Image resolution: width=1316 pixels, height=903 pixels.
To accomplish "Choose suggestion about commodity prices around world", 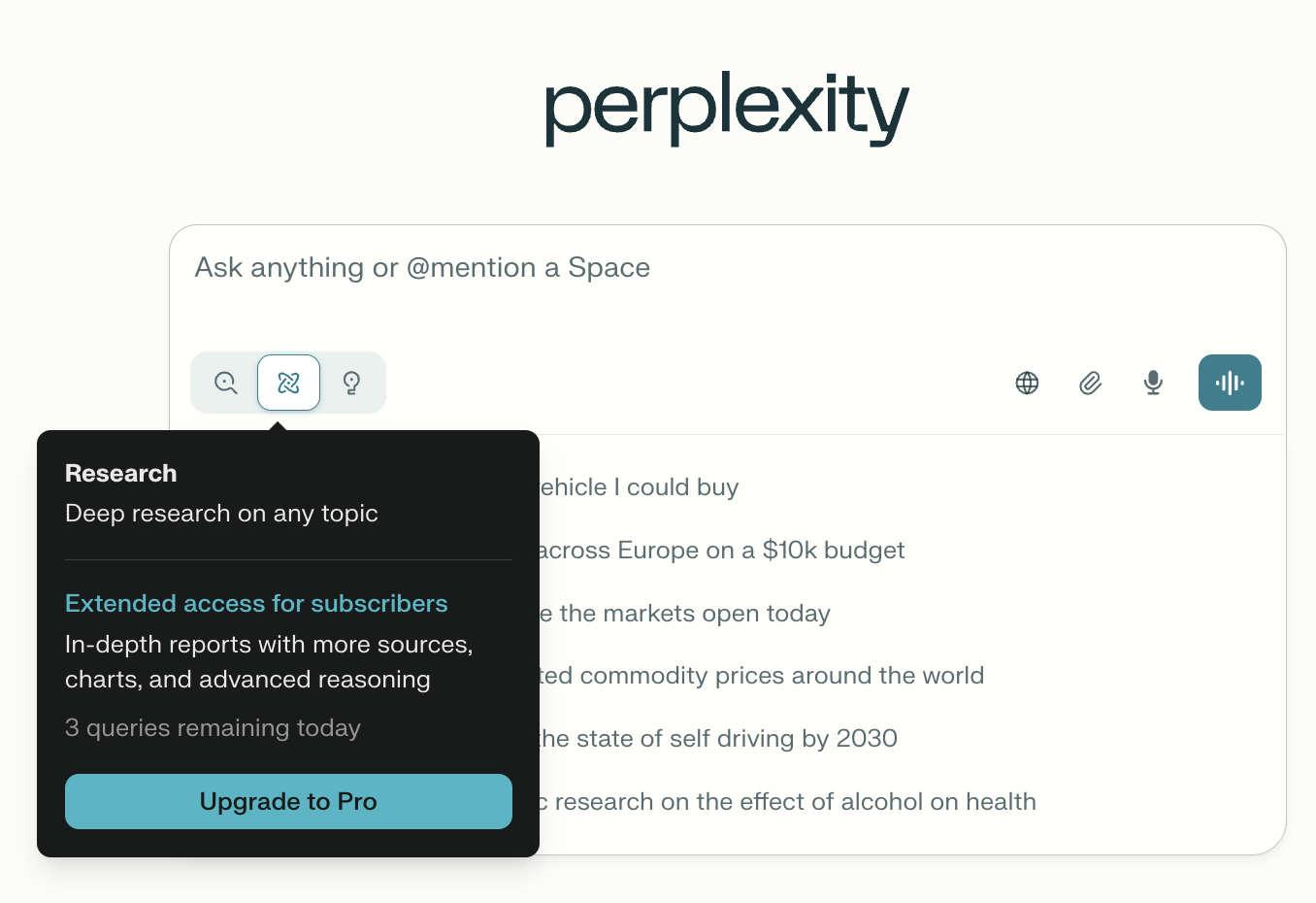I will coord(762,676).
